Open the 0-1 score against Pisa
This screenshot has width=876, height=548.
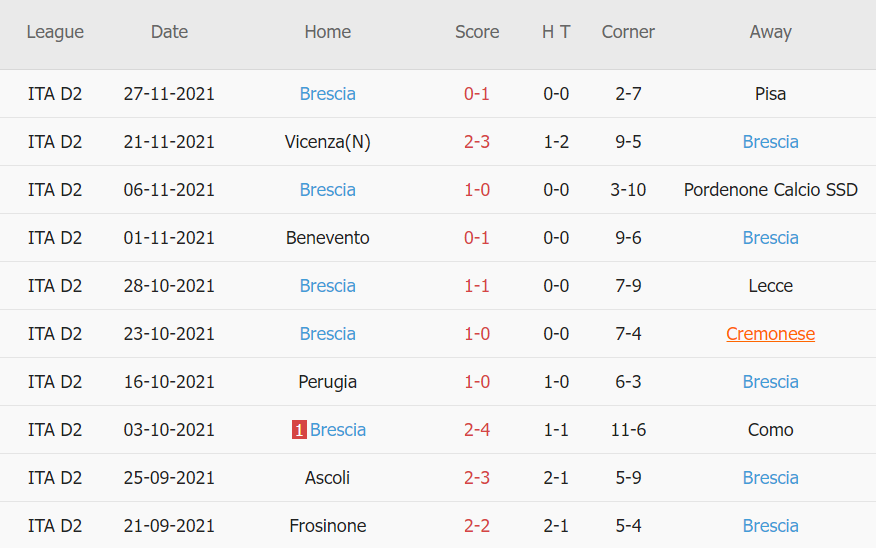point(477,94)
